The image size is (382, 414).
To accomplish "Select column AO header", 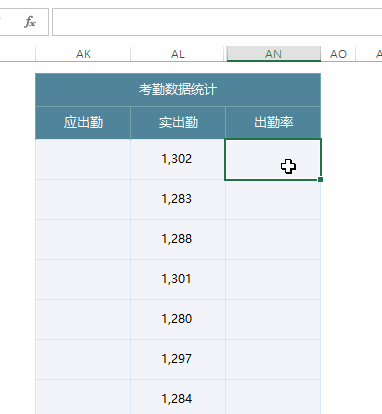I will [338, 54].
